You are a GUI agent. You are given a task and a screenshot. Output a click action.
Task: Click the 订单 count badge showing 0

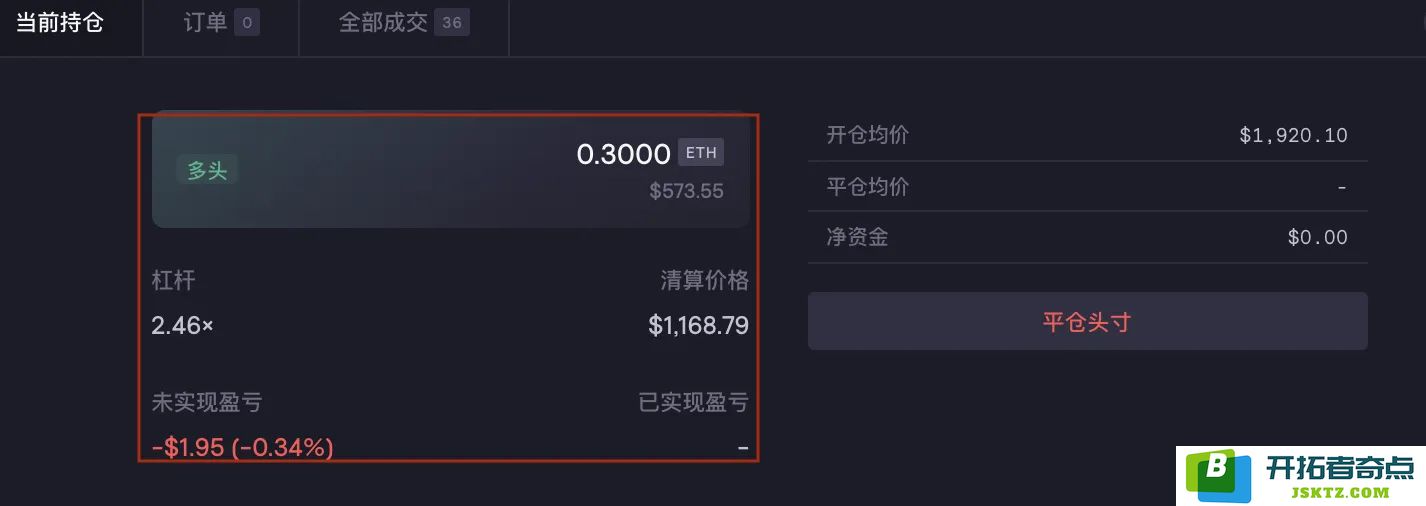pos(247,22)
